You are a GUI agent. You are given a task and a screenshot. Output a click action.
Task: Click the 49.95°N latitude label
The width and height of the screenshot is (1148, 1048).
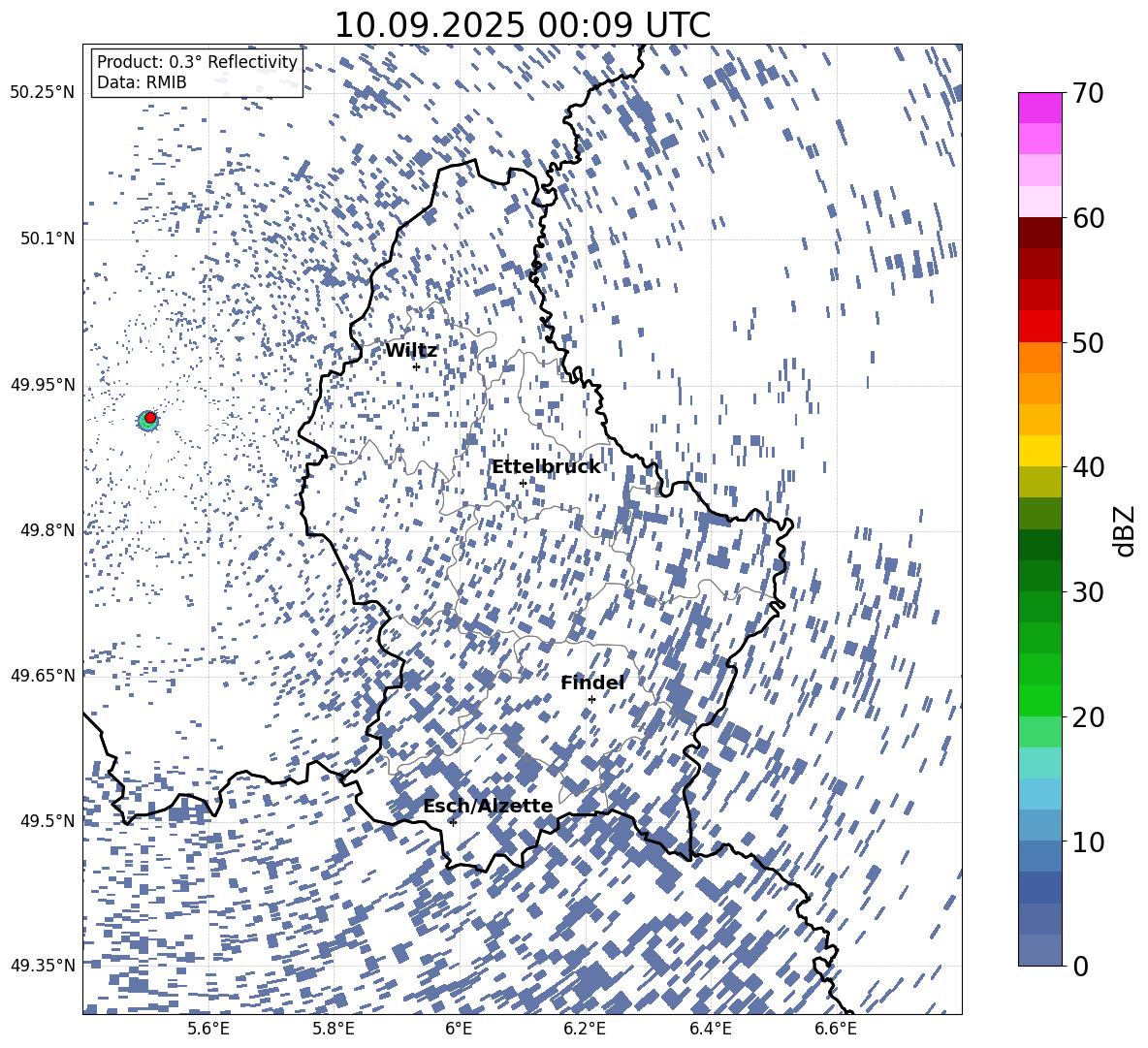(43, 384)
